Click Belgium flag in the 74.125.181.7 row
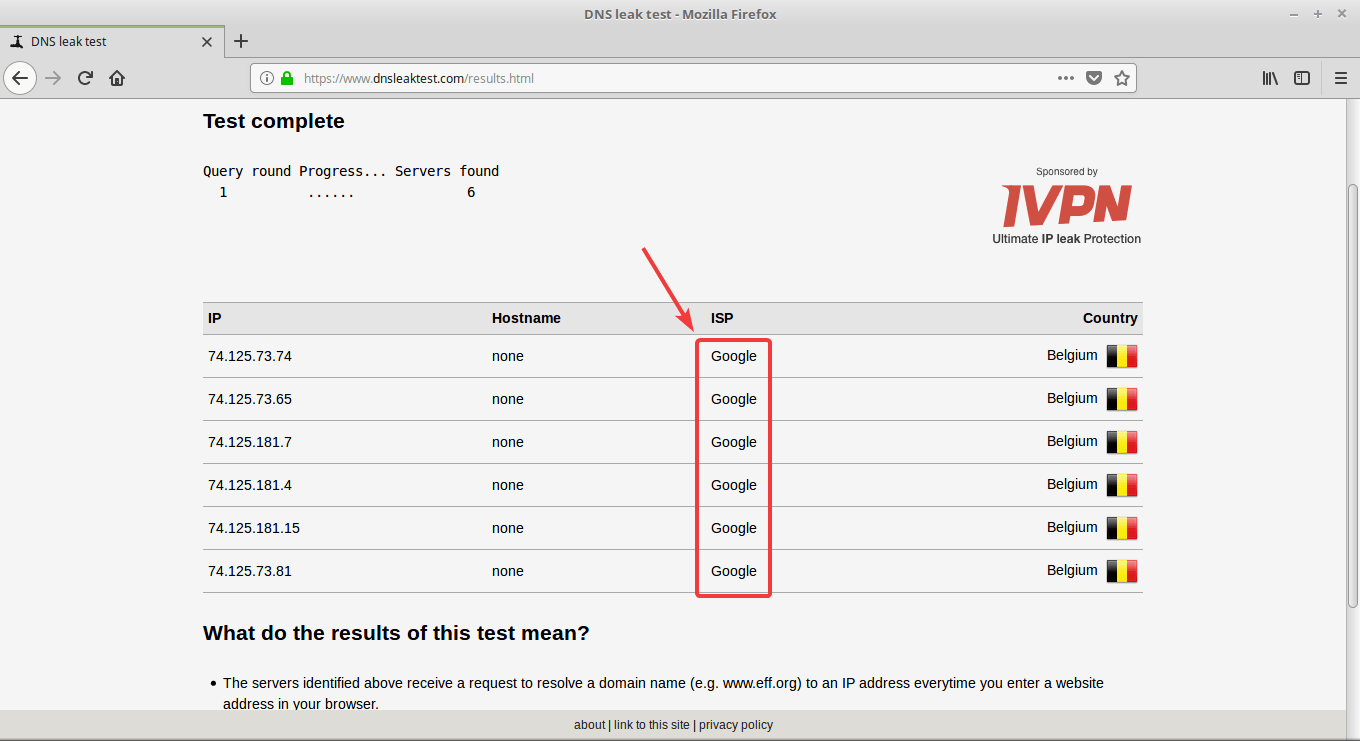Viewport: 1360px width, 741px height. (1122, 442)
